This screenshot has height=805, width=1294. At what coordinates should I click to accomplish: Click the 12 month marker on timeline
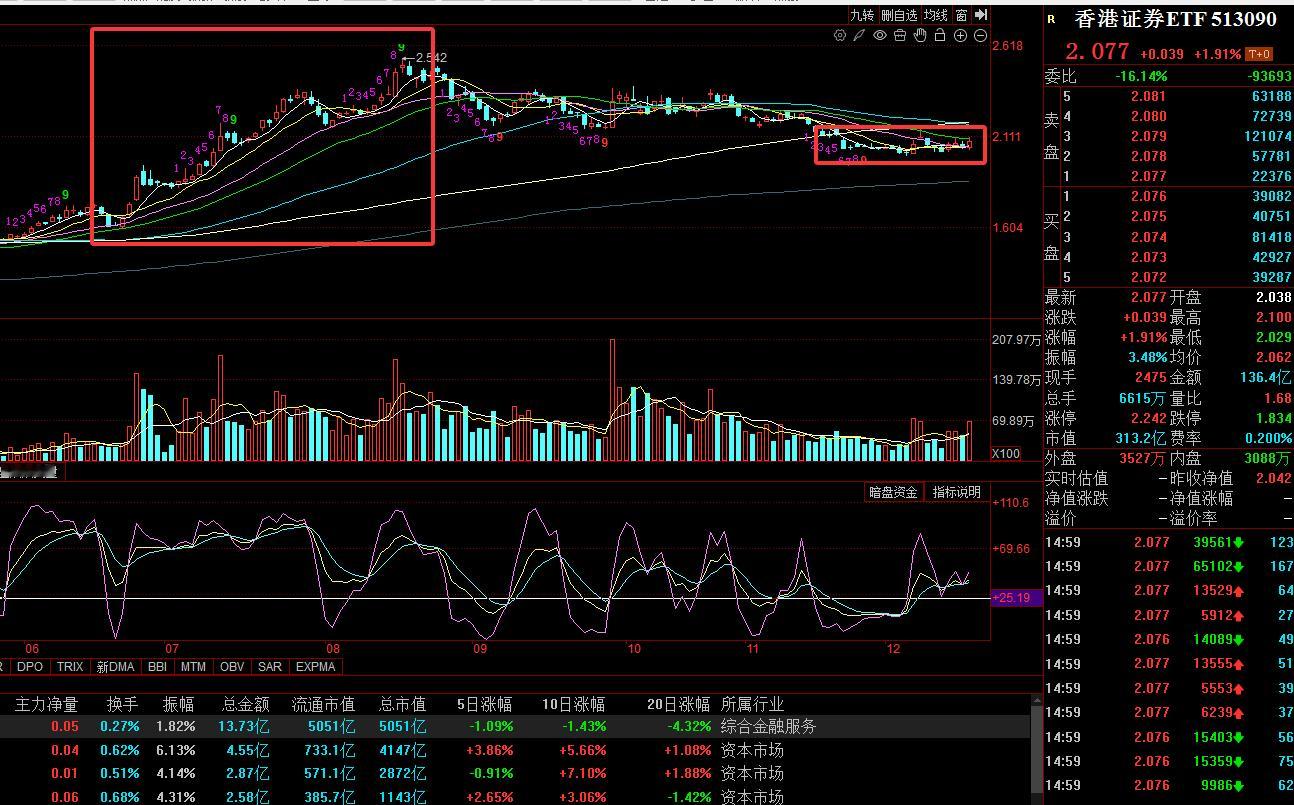(894, 648)
